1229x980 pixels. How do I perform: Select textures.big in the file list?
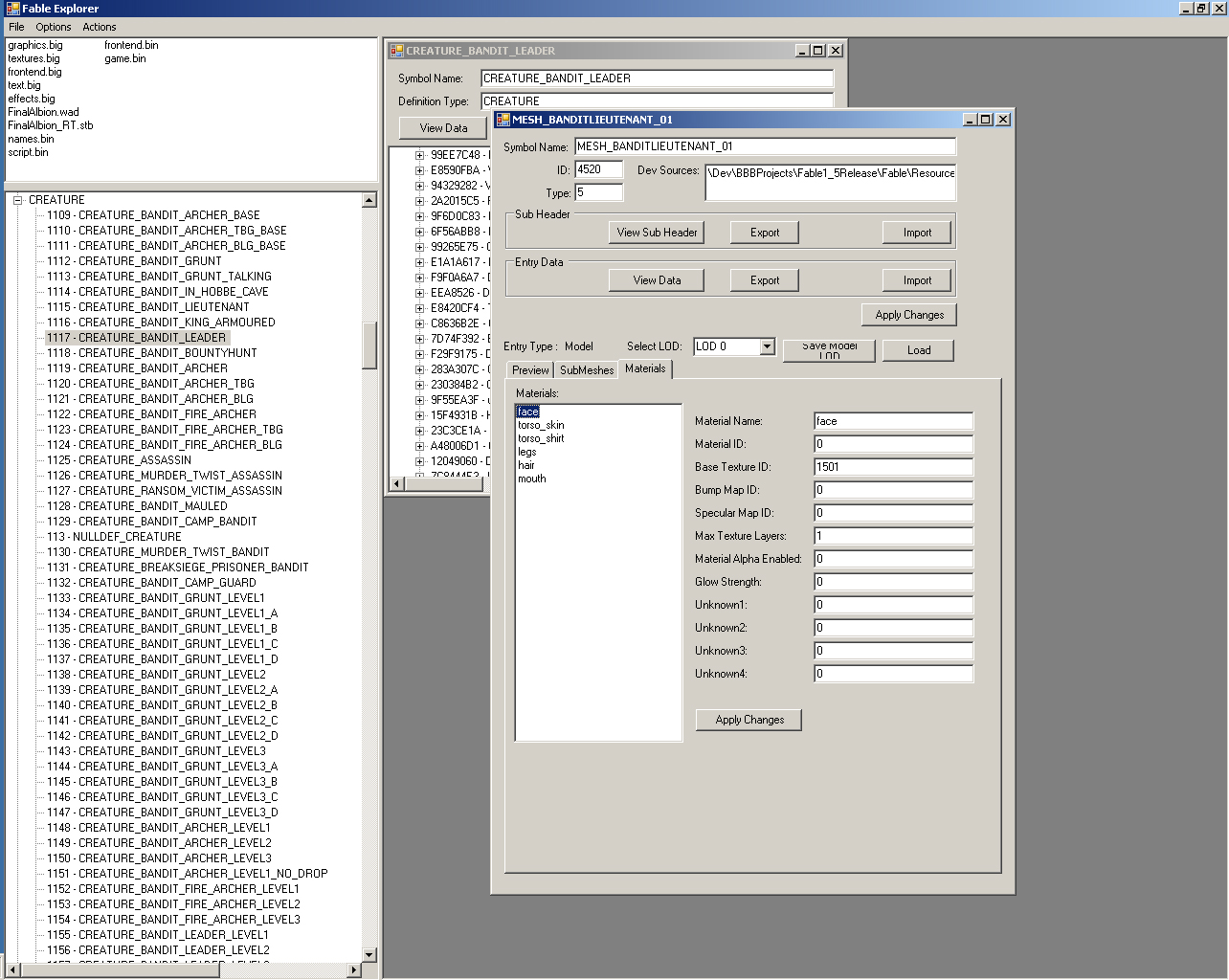pos(34,58)
